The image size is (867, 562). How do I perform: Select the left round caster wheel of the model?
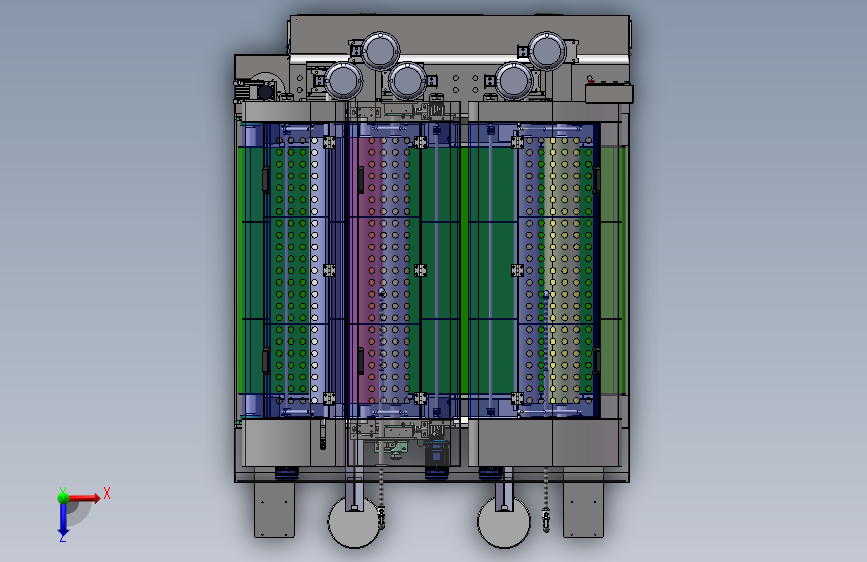click(354, 521)
